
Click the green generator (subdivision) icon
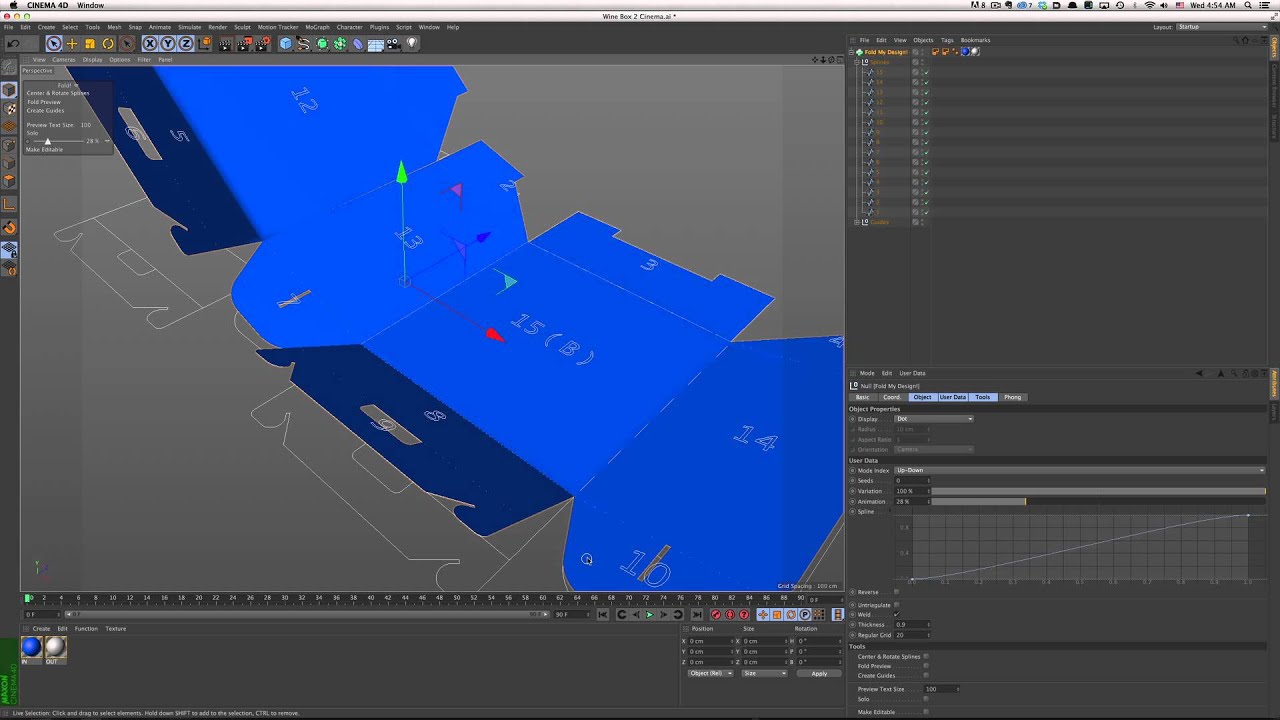[322, 44]
